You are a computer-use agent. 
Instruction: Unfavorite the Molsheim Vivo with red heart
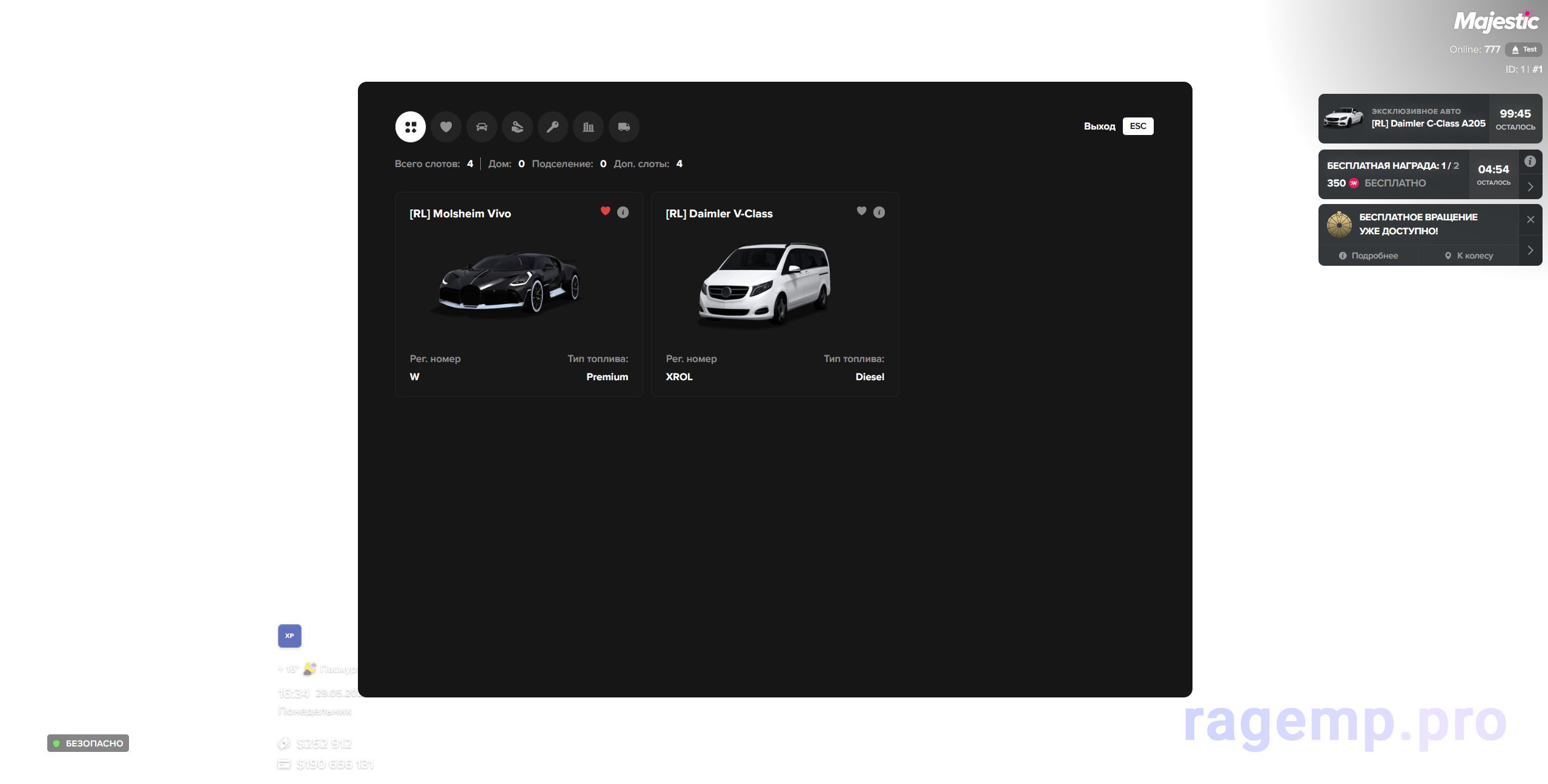point(605,211)
